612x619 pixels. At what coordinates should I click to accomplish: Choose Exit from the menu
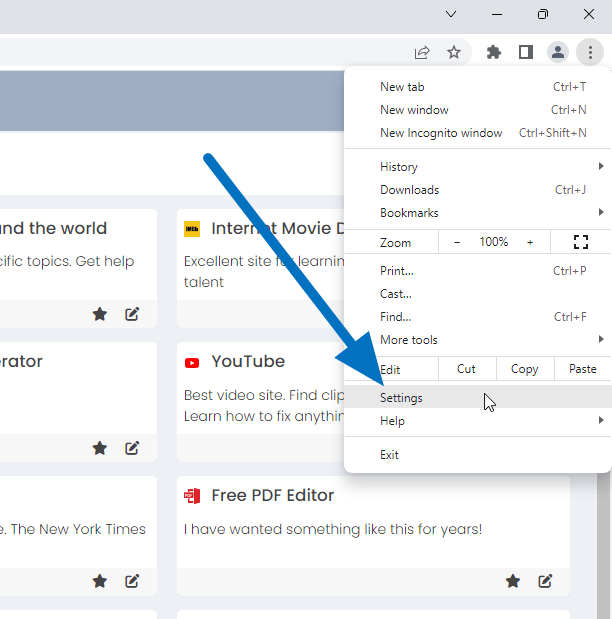(x=478, y=455)
